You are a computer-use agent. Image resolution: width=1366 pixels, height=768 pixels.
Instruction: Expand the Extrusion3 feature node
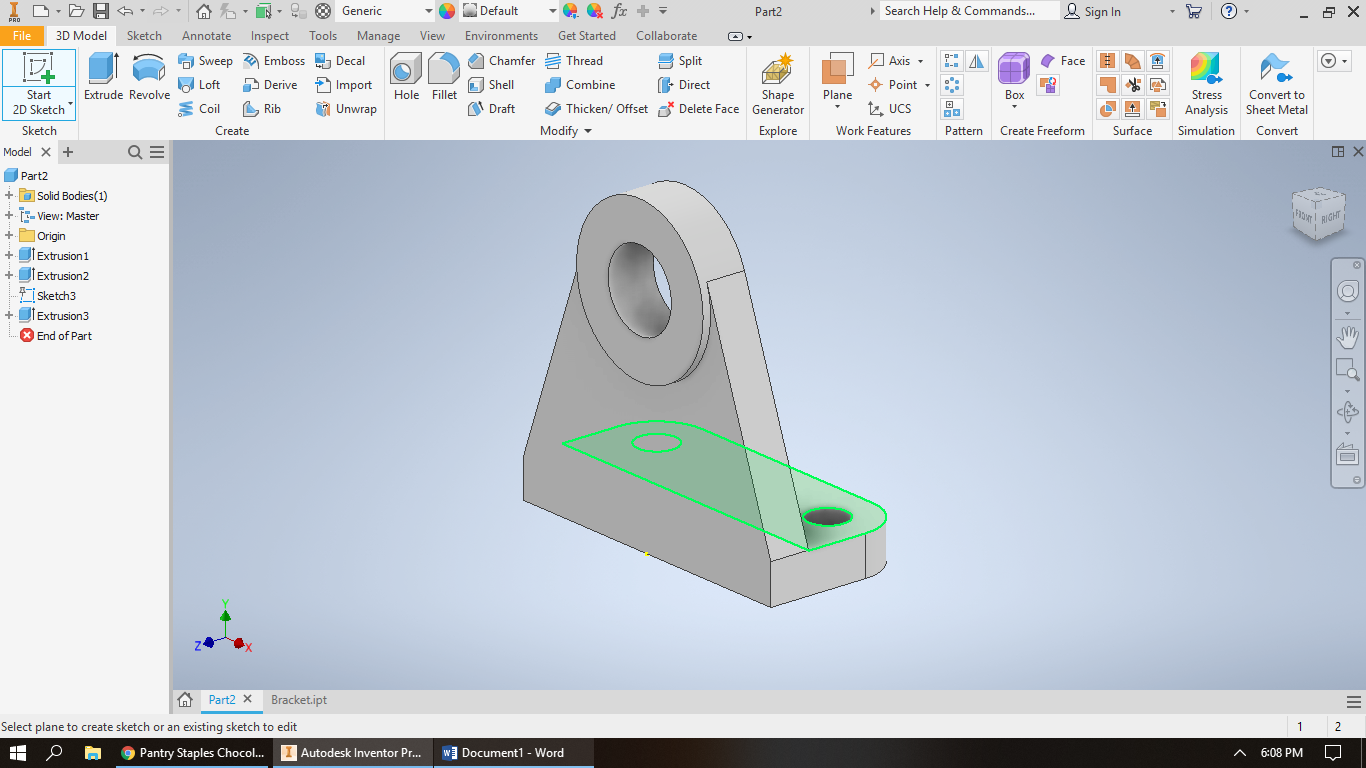coord(9,316)
